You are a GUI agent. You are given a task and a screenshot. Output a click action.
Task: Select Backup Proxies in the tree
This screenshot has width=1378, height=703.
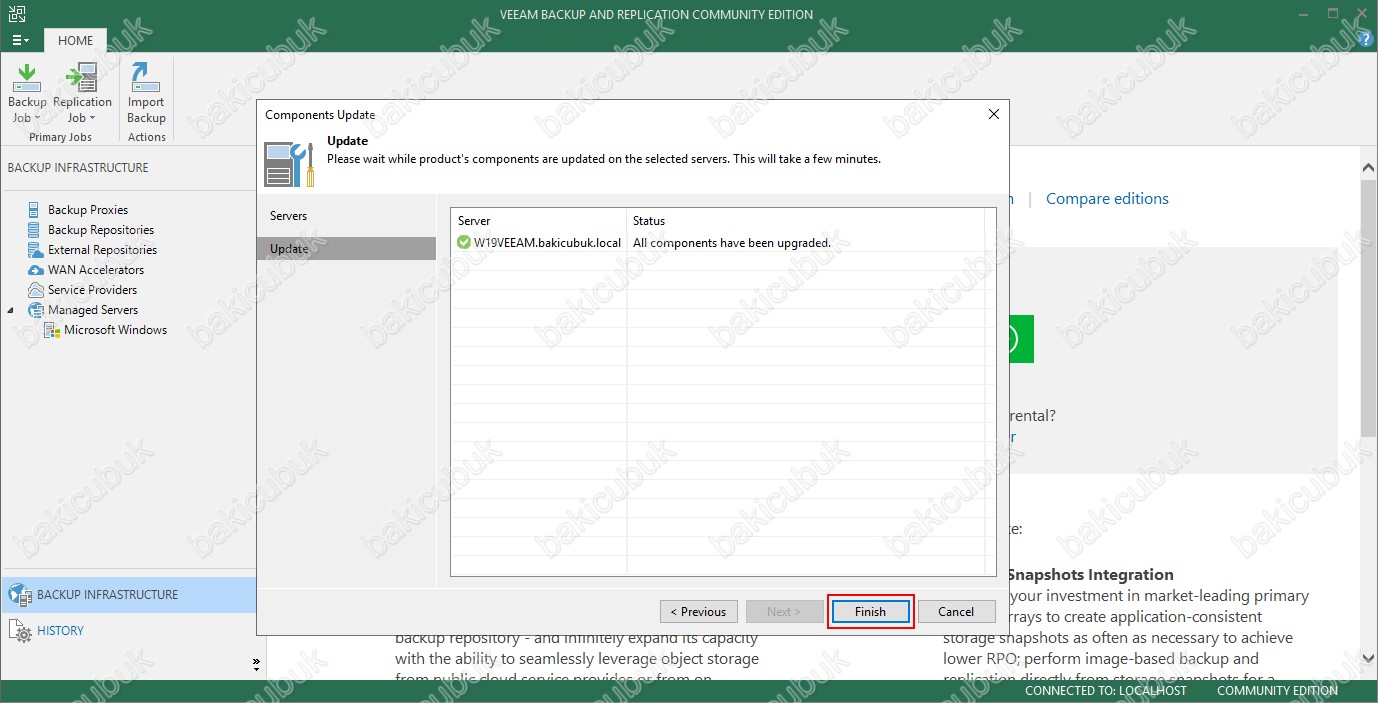[x=88, y=210]
